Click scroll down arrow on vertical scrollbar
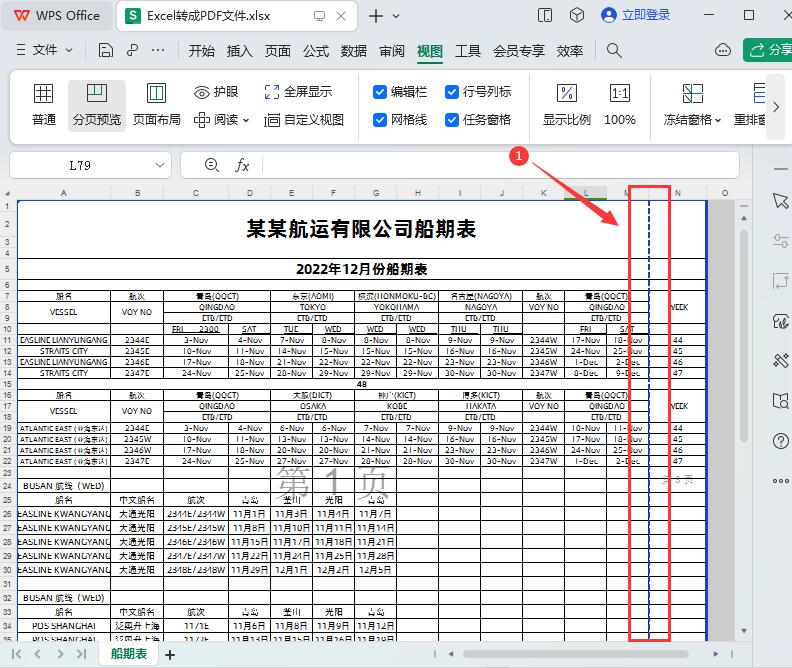Screen dimensions: 792x668 (744, 631)
